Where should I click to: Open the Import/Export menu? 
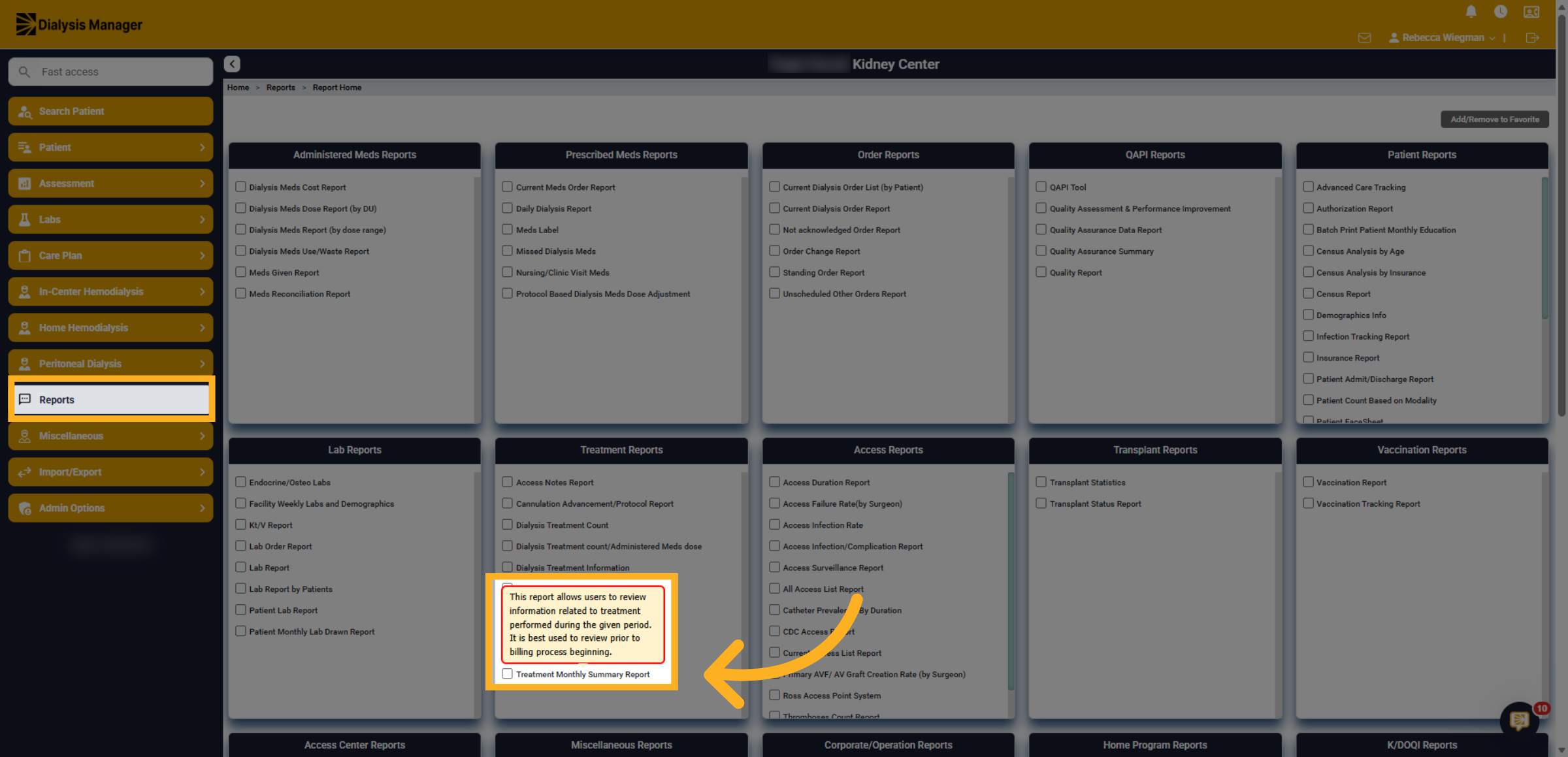point(110,472)
